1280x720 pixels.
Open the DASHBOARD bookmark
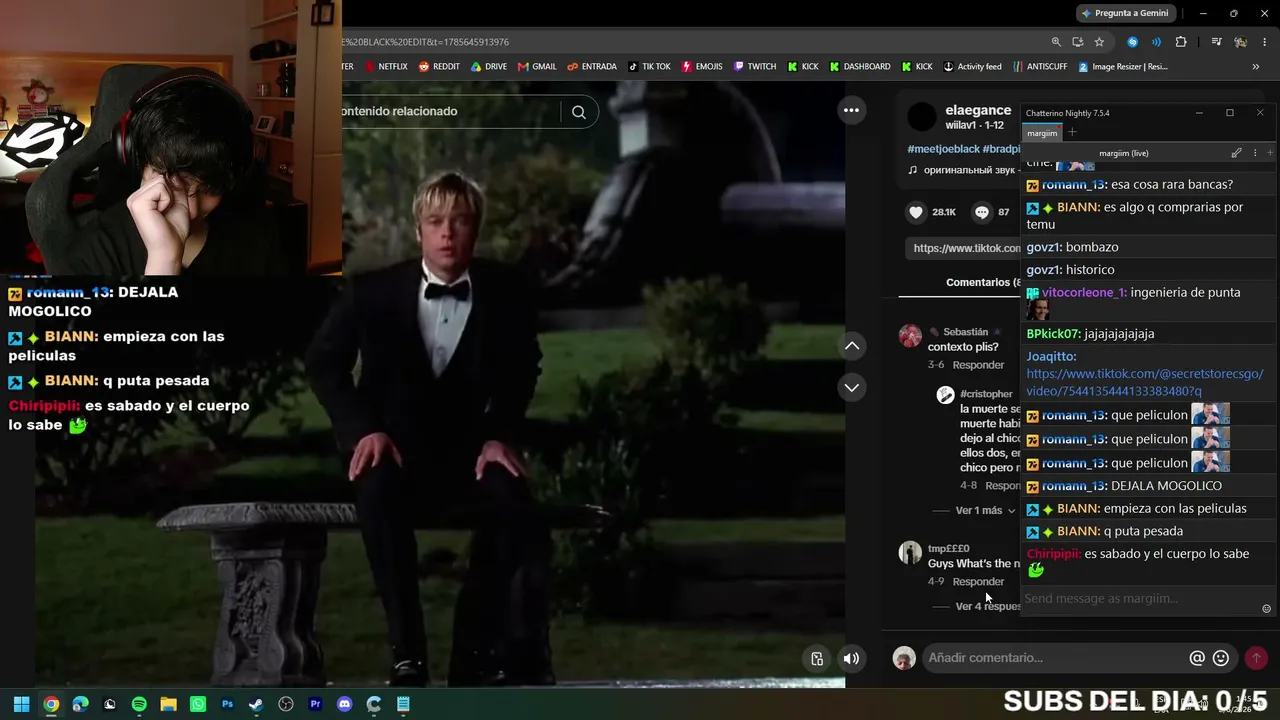click(860, 67)
